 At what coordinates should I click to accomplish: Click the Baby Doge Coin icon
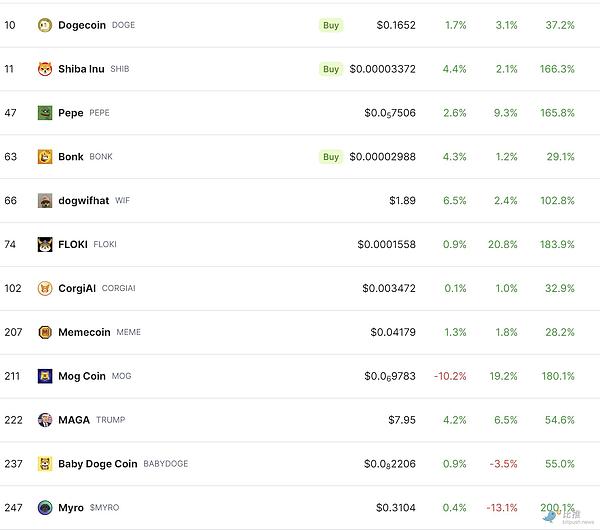tap(44, 464)
